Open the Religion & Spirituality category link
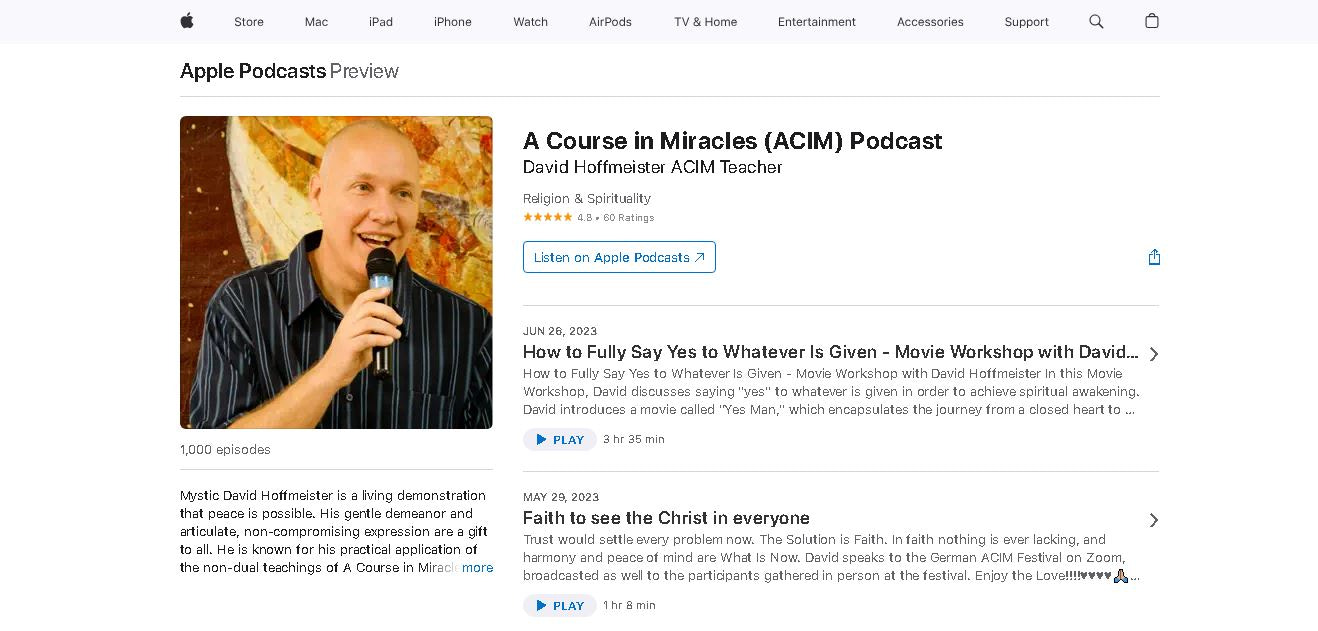 pyautogui.click(x=587, y=198)
